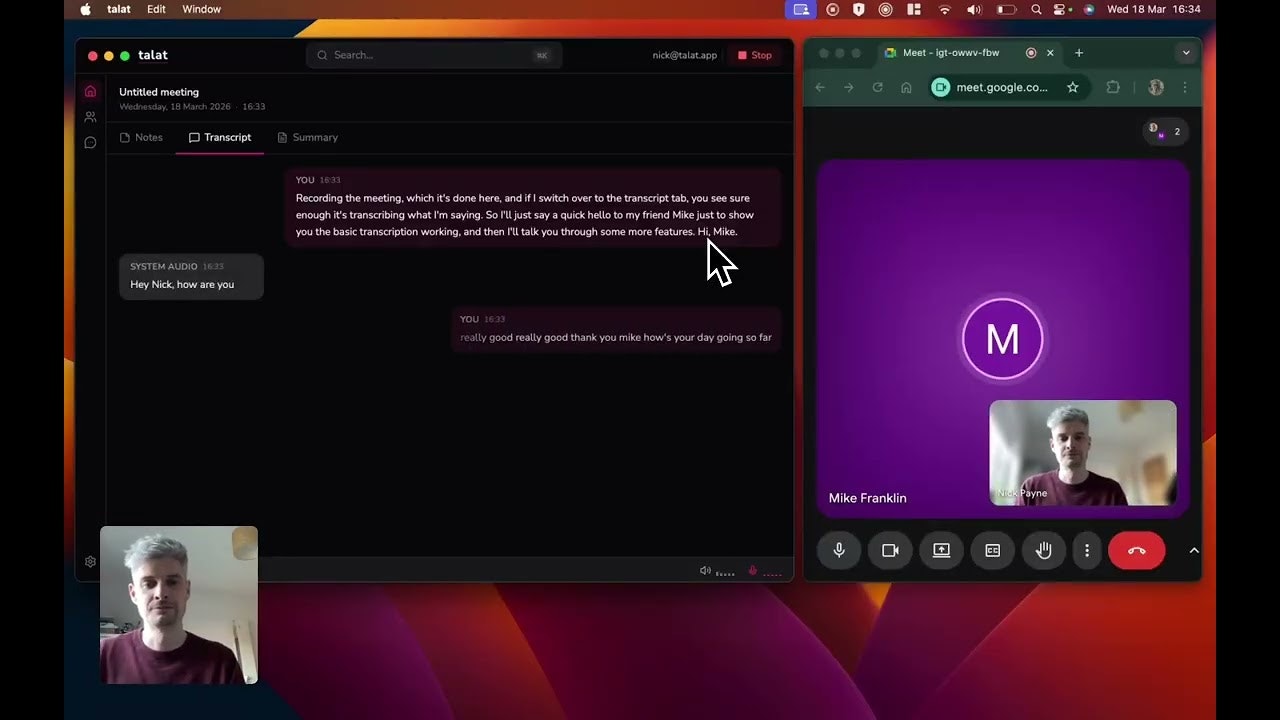Open the shield menu bar icon
Image resolution: width=1280 pixels, height=720 pixels.
coord(859,9)
